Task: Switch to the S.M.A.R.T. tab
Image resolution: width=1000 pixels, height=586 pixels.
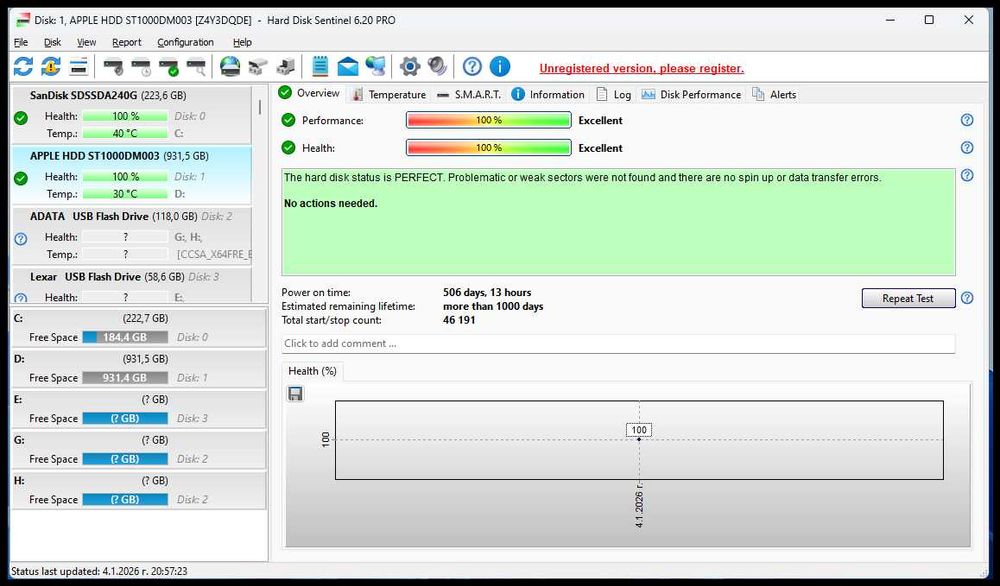Action: (469, 94)
